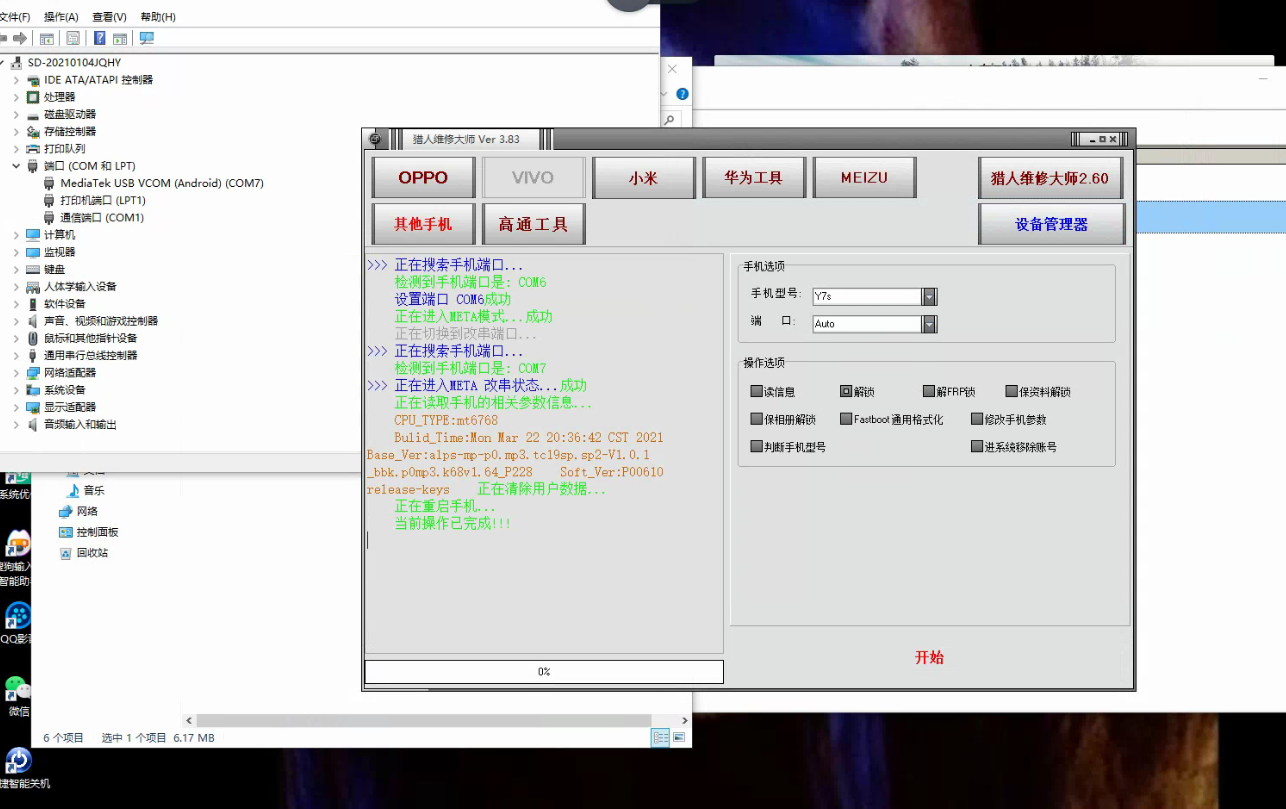Viewport: 1286px width, 809px height.
Task: Collapse the 端口 (COM 和 LPT) node
Action: (16, 166)
